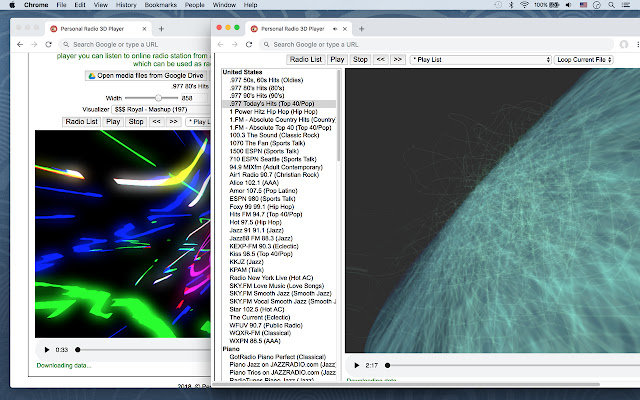Play the audio player in background window

[x=47, y=350]
